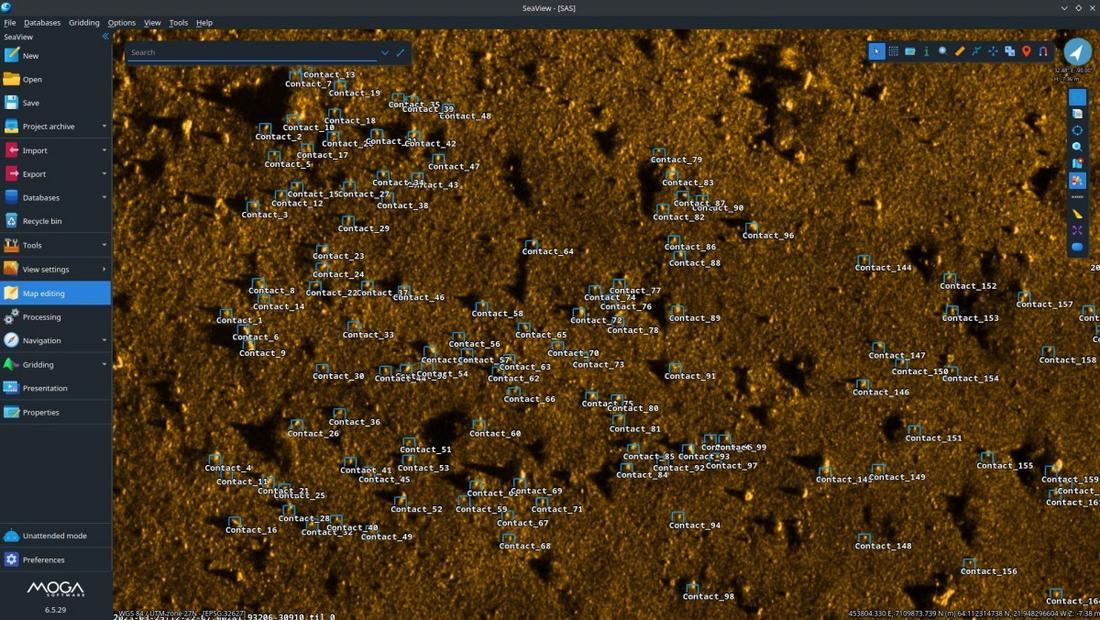Screen dimensions: 1100x620
Task: Open Preferences from the sidebar
Action: [44, 560]
